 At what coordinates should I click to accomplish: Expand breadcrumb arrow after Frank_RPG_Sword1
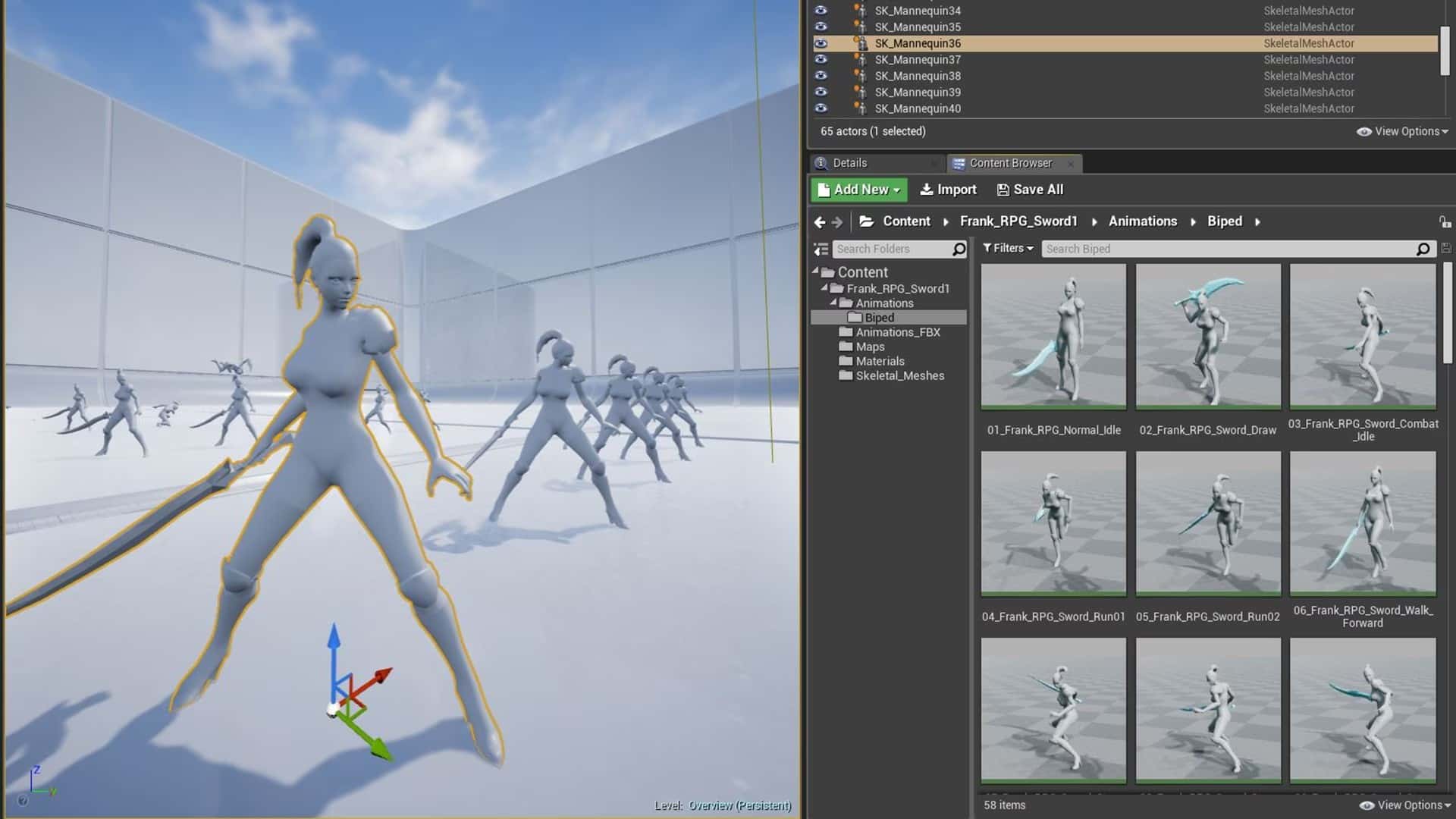1094,222
